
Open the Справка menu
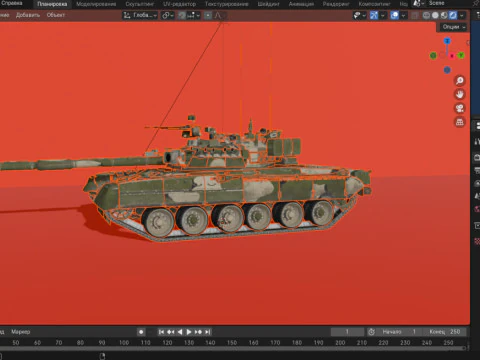point(12,3)
